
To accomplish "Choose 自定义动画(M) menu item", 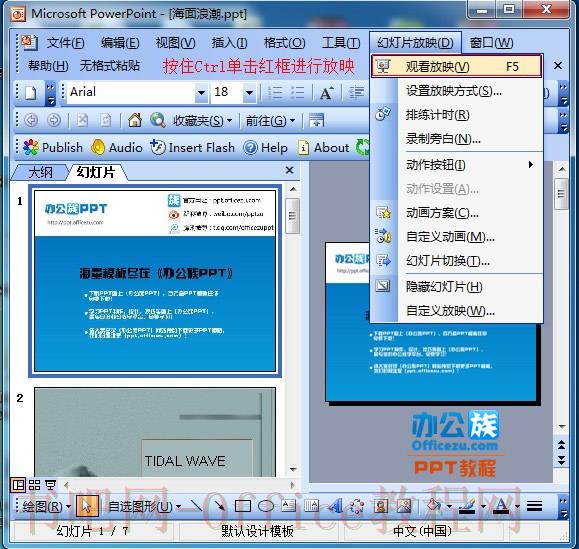I will (456, 237).
